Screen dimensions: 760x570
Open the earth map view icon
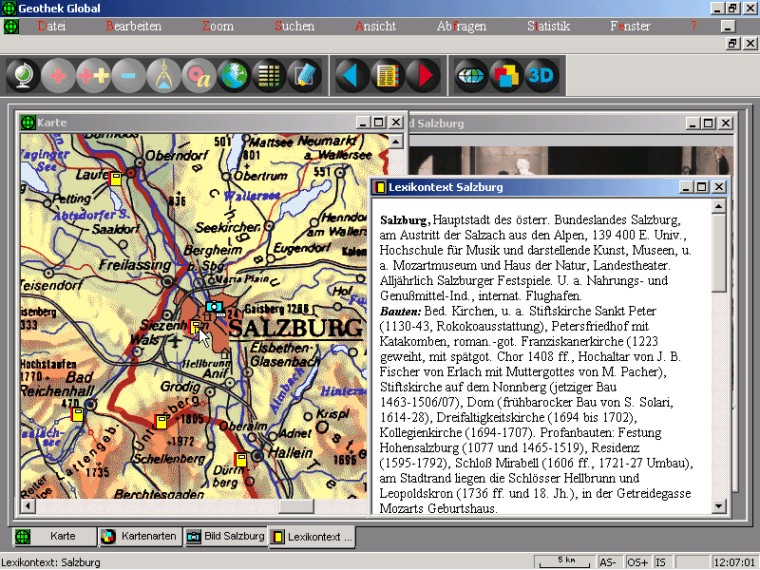[x=234, y=76]
